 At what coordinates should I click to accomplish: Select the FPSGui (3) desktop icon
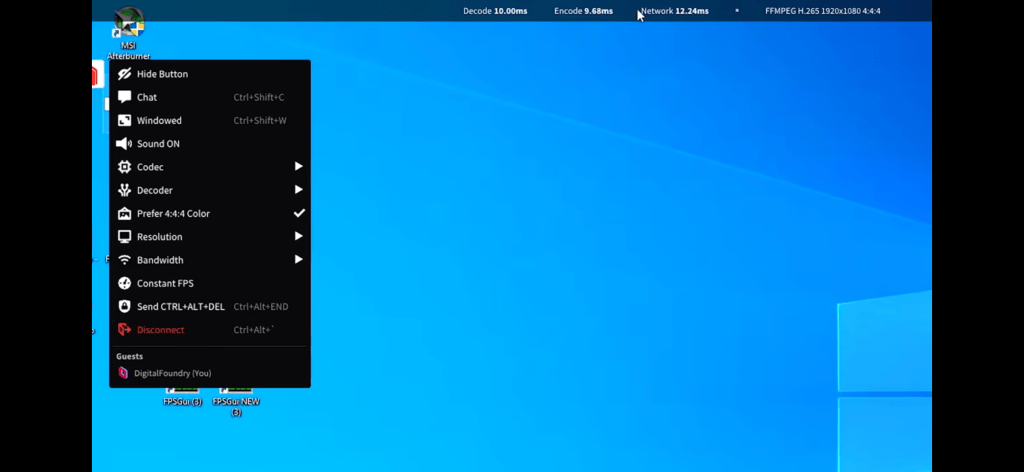[182, 397]
